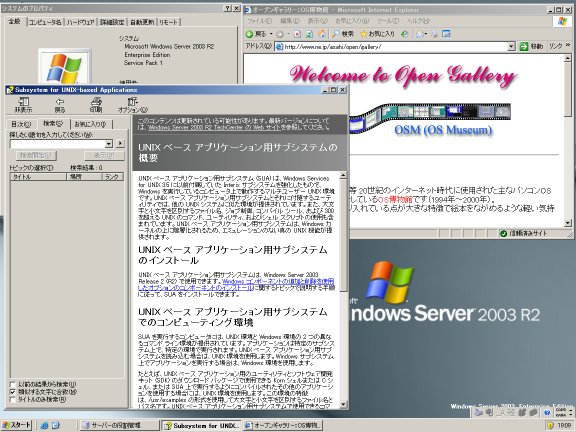
Task: Click the Internet Explorer page scrollbar down arrow
Action: tap(568, 223)
